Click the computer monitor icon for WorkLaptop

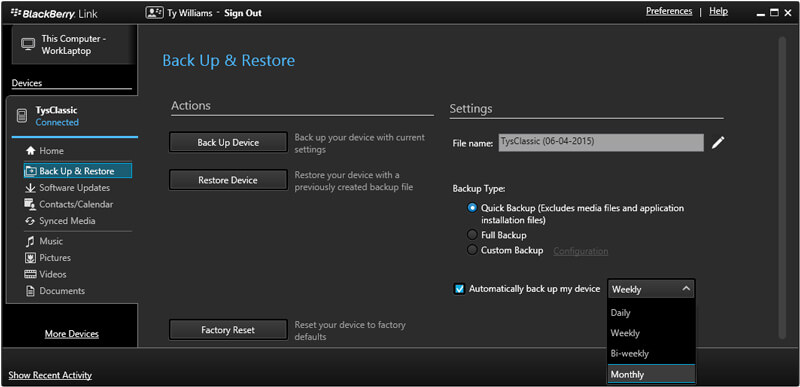point(28,44)
